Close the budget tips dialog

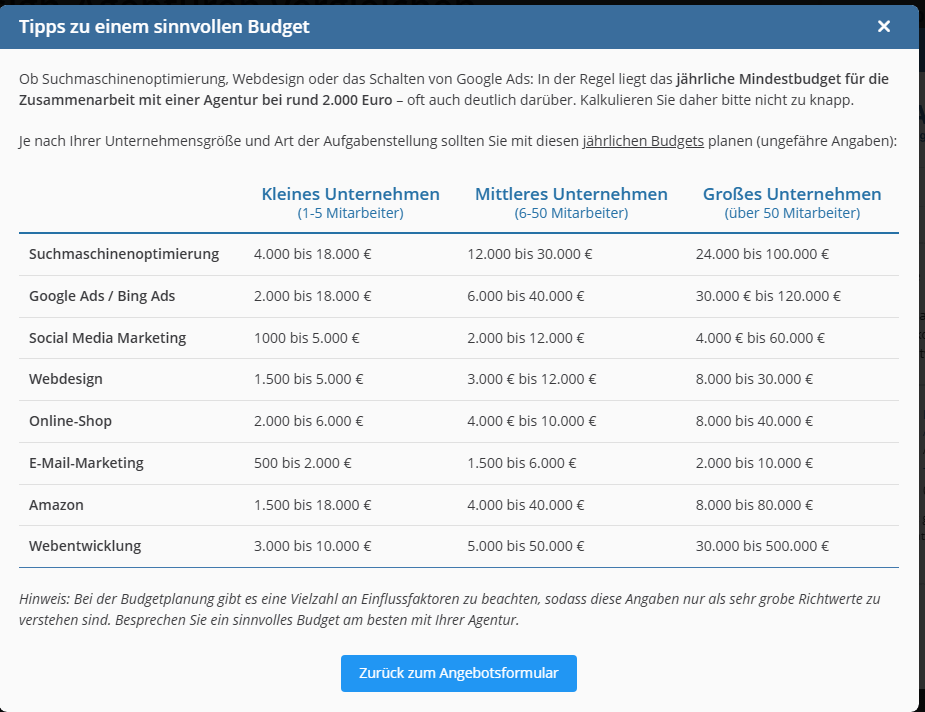(883, 27)
